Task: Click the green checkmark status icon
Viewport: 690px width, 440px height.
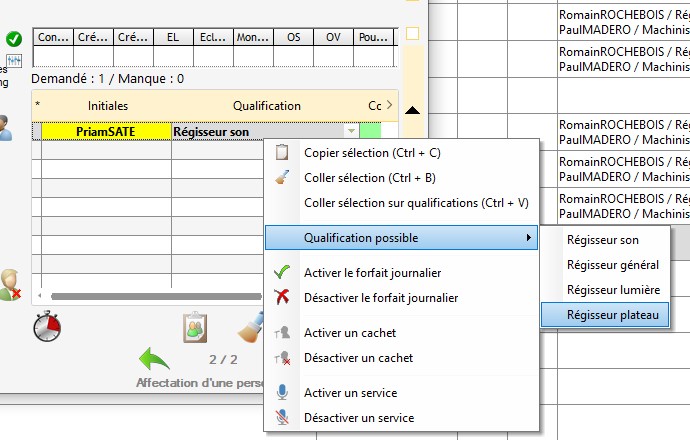Action: [x=14, y=39]
